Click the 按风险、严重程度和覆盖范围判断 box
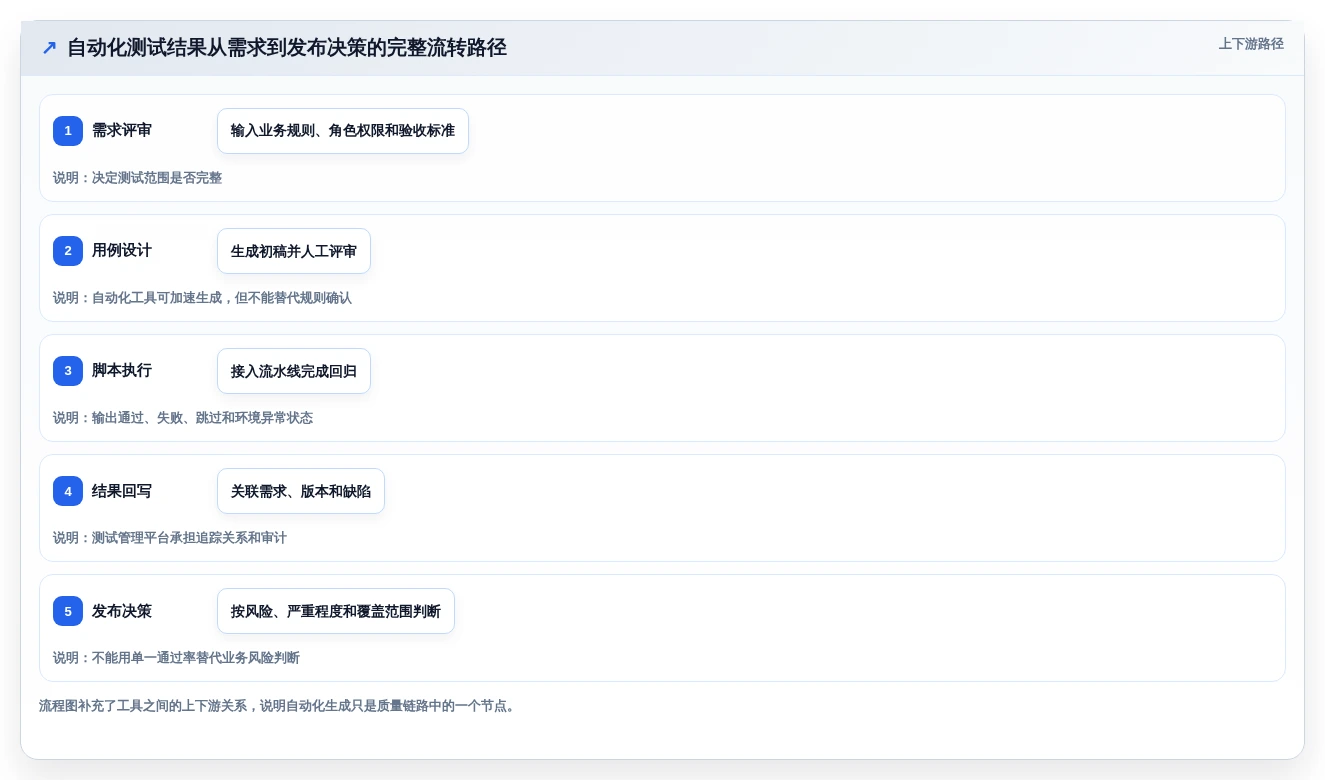Screen dimensions: 1325x780 click(336, 611)
